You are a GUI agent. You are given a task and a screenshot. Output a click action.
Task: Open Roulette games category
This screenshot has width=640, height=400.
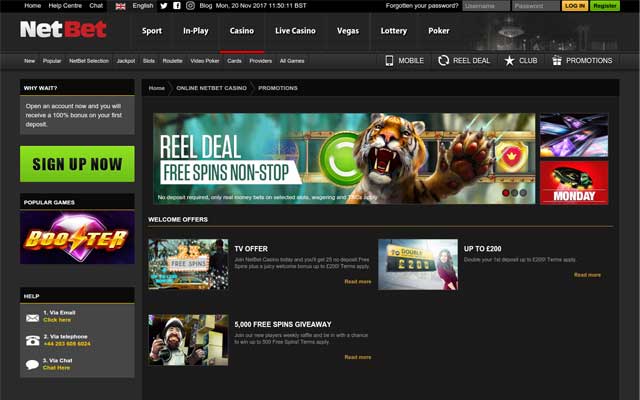click(172, 61)
